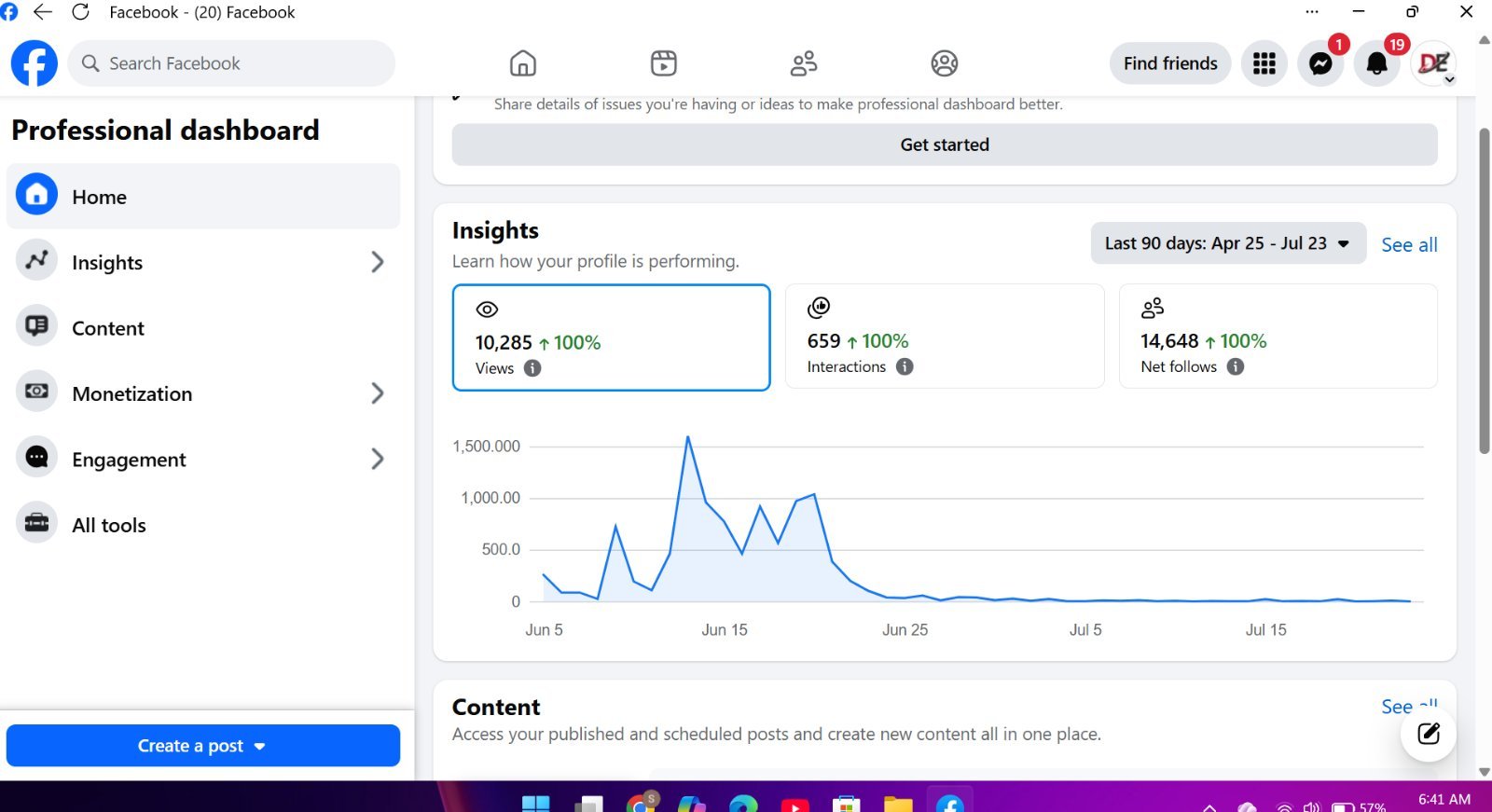Click the Jul 5 chart axis label
This screenshot has height=812, width=1492.
1085,629
